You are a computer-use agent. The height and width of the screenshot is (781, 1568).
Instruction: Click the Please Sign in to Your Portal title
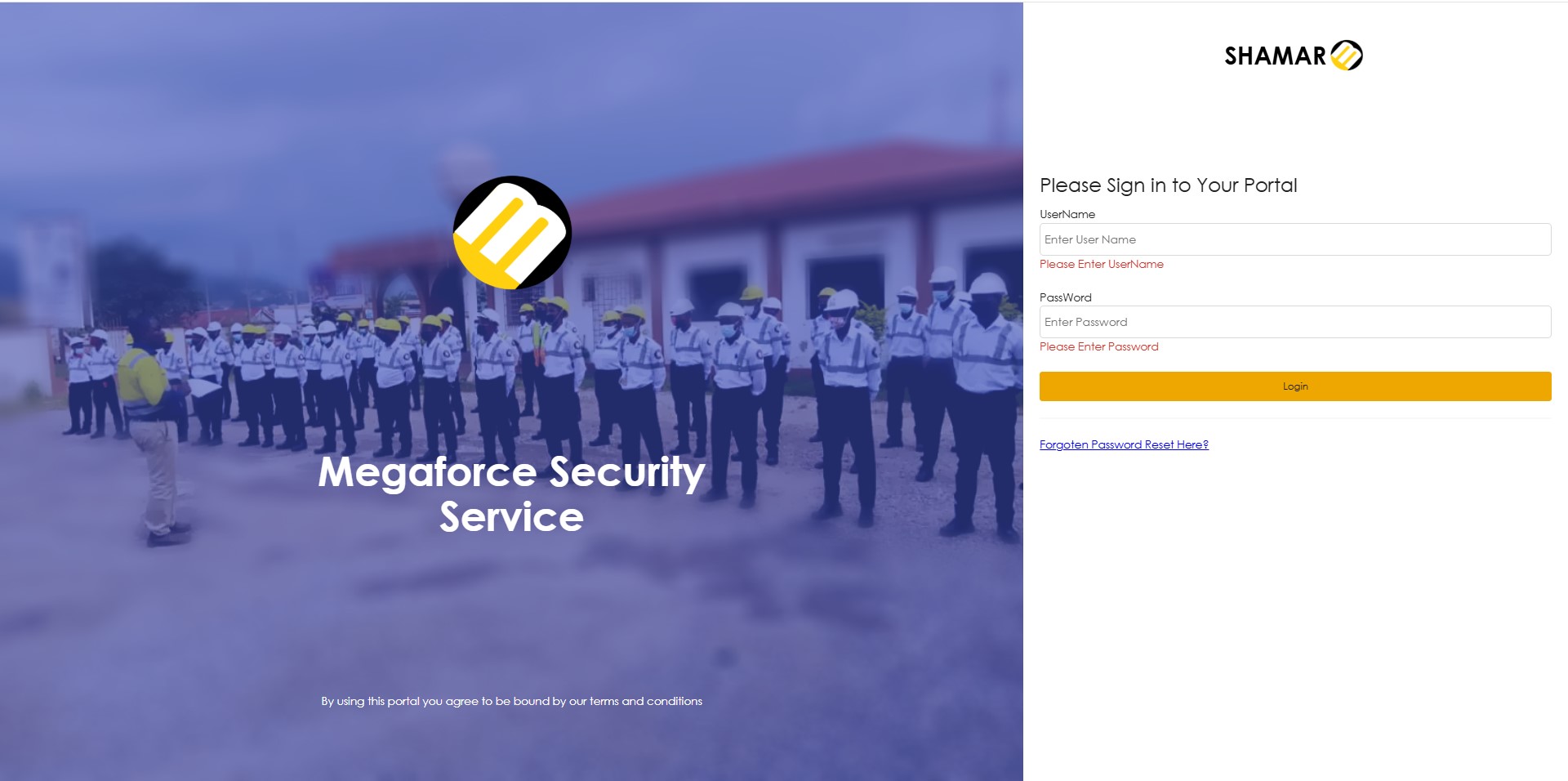[1169, 185]
